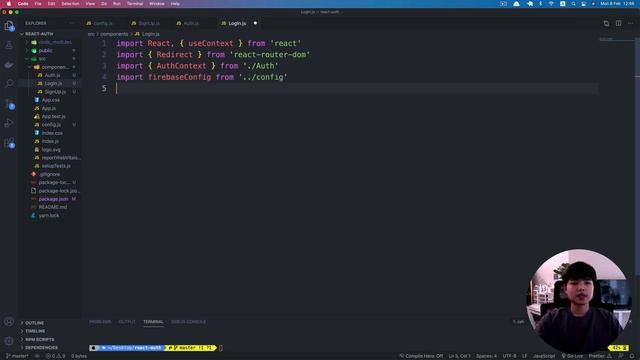Open the File menu
The height and width of the screenshot is (360, 640).
(38, 4)
